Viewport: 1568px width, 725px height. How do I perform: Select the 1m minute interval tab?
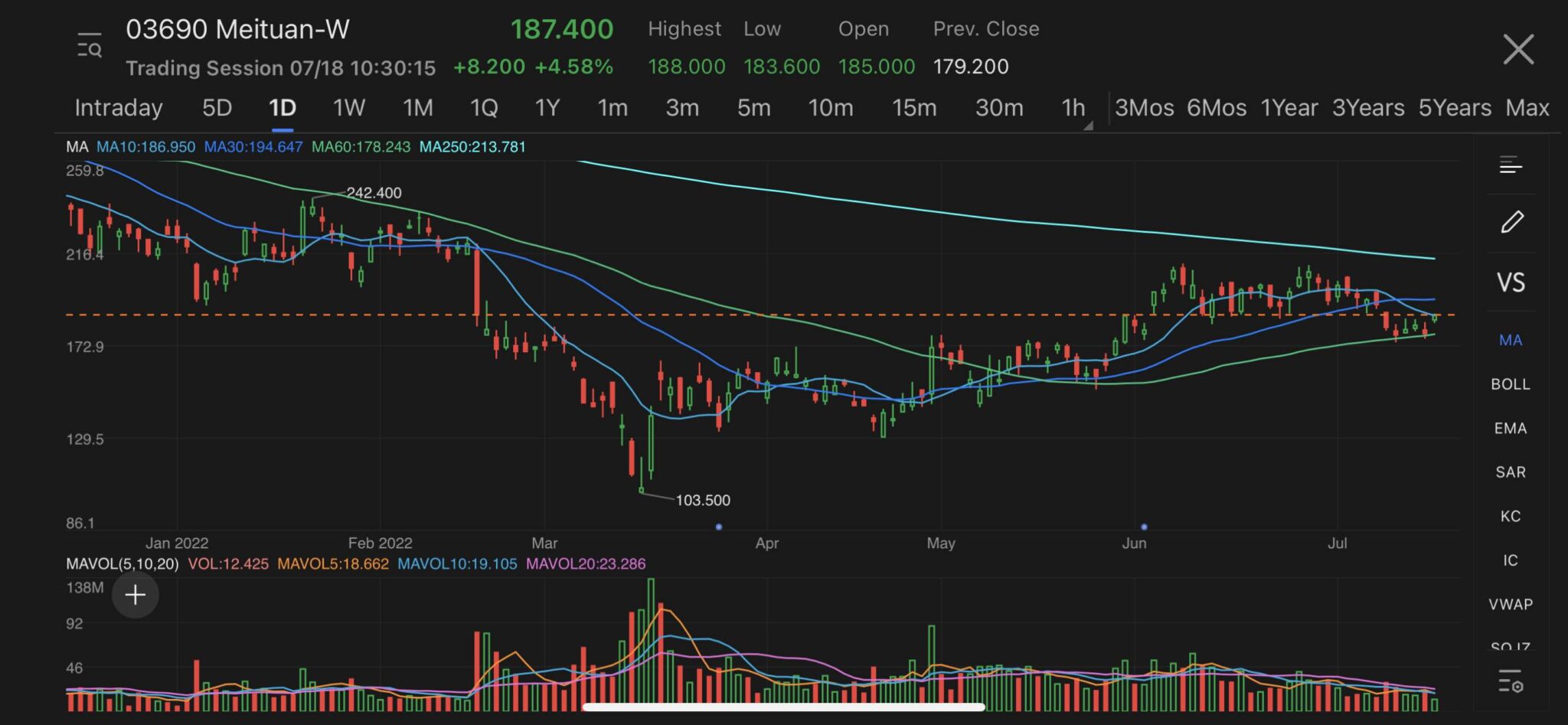tap(612, 107)
